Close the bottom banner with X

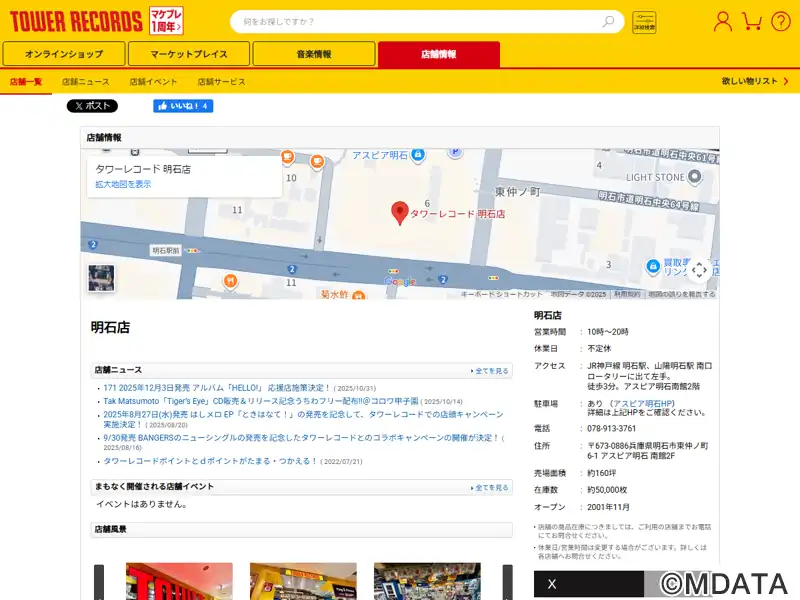point(552,585)
